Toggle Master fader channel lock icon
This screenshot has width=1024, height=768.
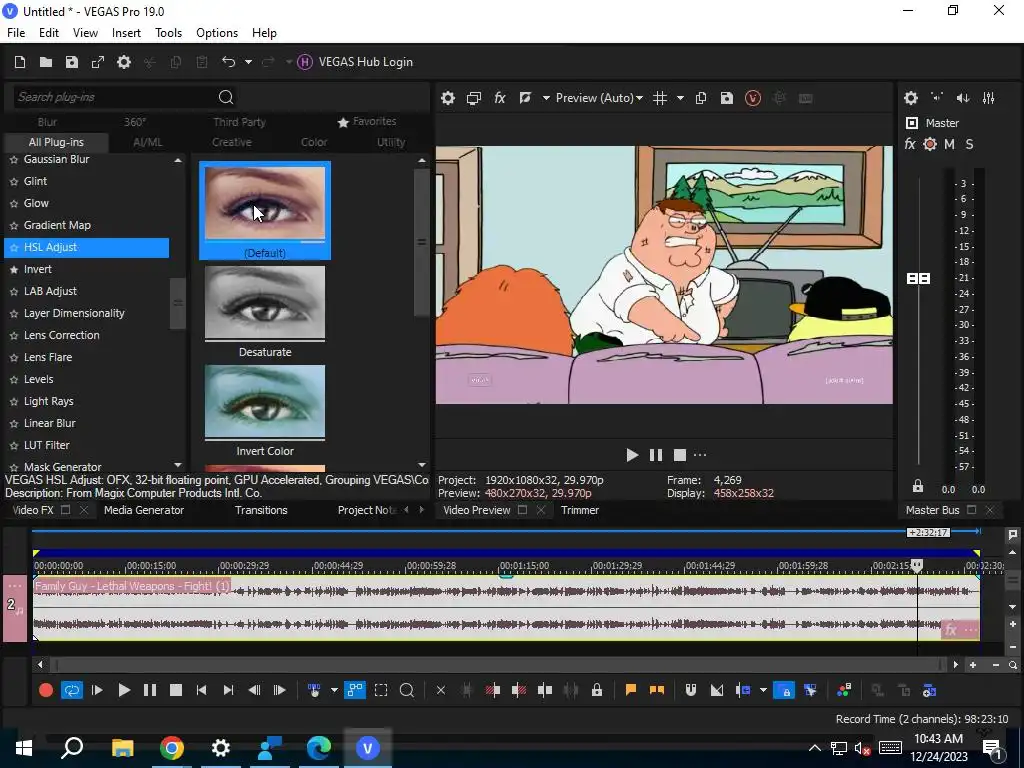point(918,487)
